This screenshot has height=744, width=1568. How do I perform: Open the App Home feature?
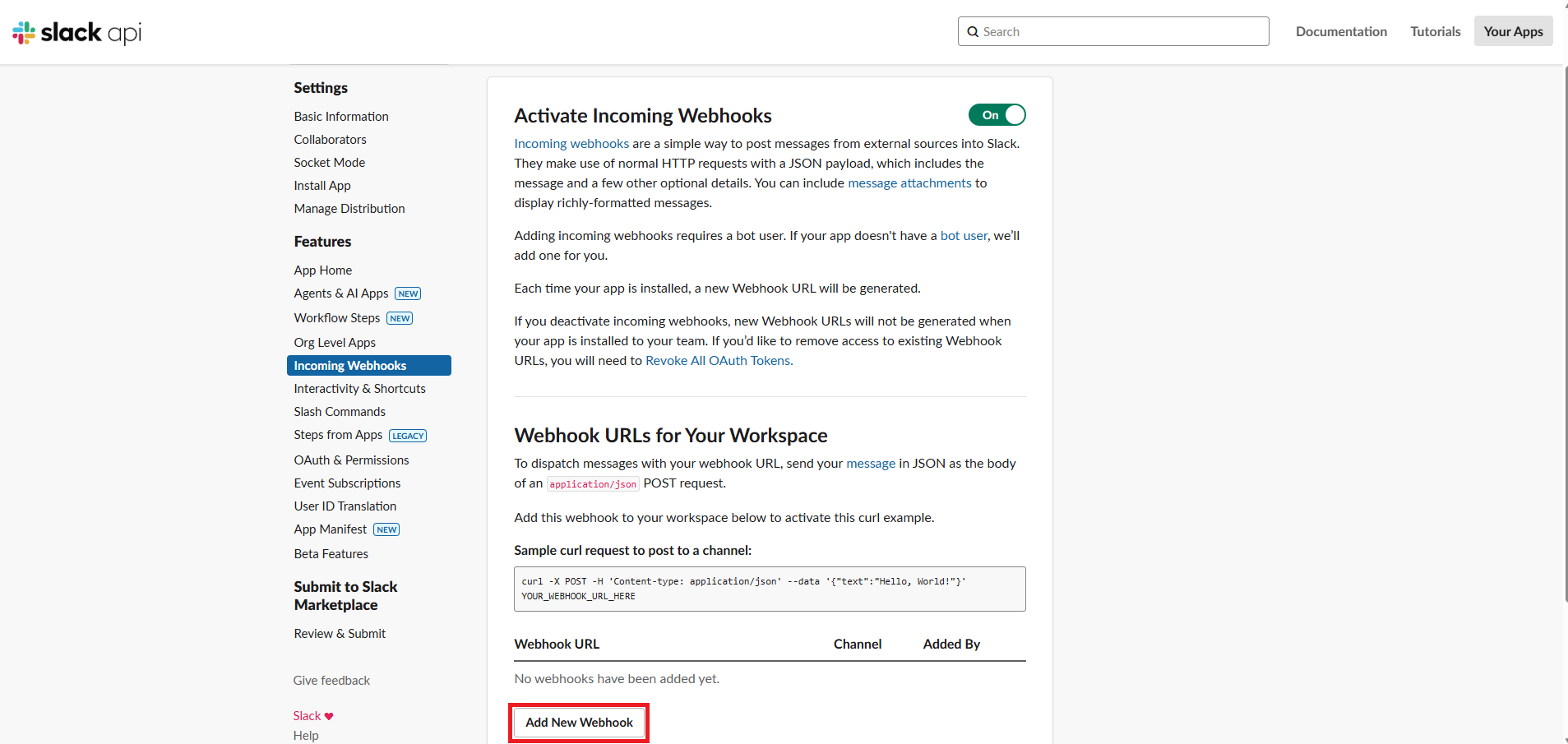click(x=322, y=270)
